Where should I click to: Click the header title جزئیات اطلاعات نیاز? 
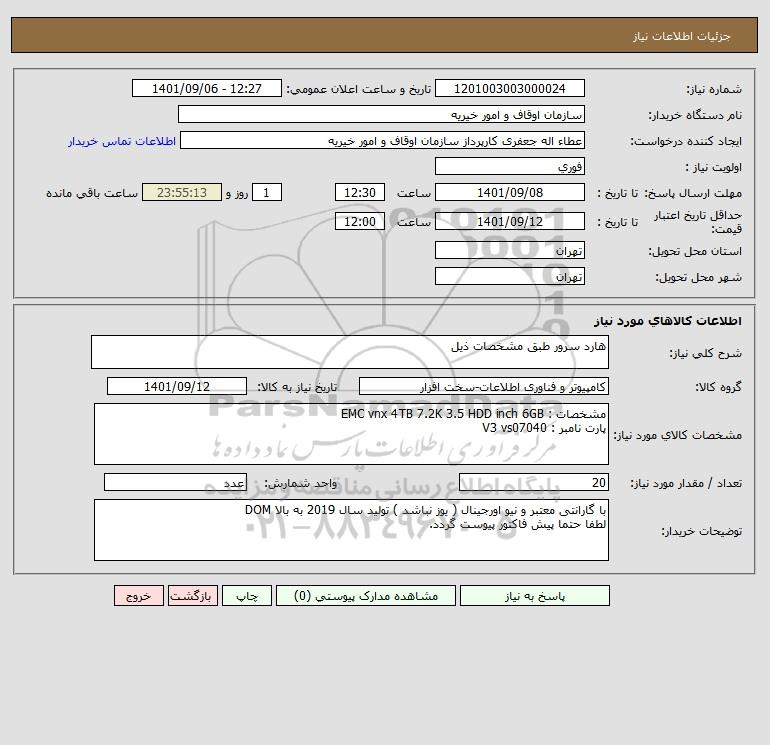coord(682,36)
